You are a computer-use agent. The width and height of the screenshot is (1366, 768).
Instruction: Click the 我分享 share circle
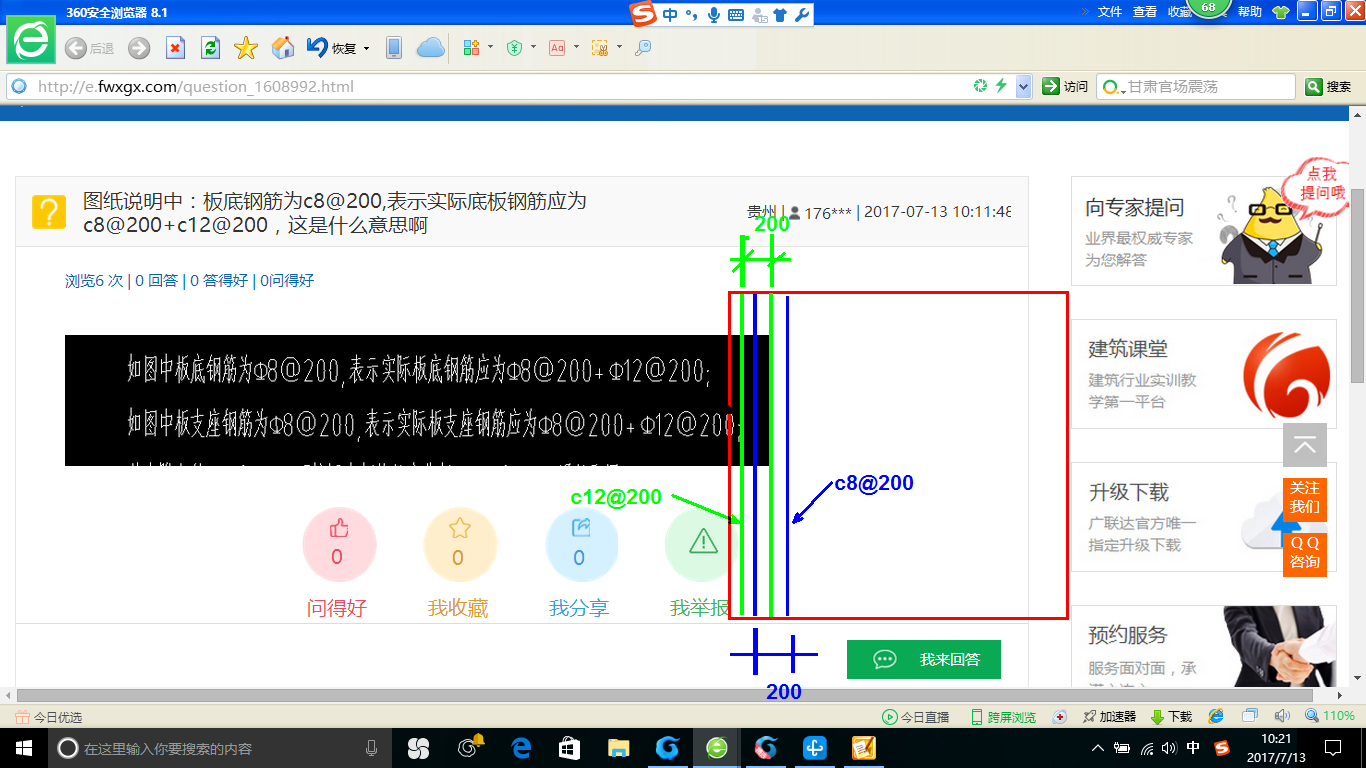click(582, 545)
